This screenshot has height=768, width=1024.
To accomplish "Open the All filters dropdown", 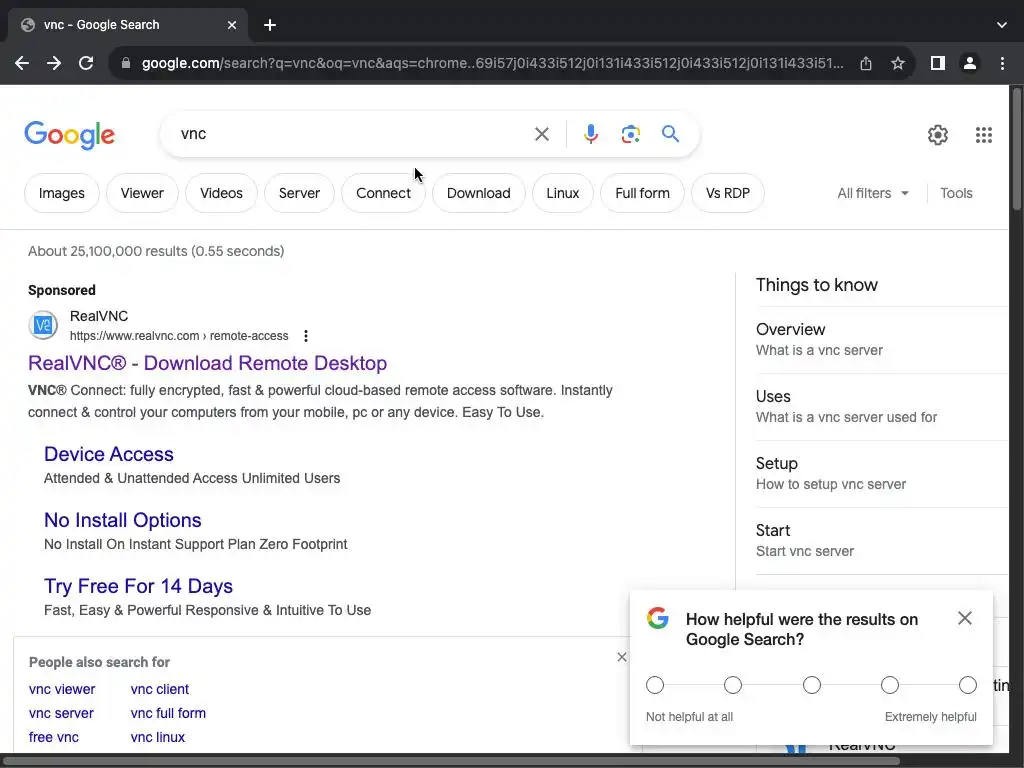I will click(x=873, y=193).
